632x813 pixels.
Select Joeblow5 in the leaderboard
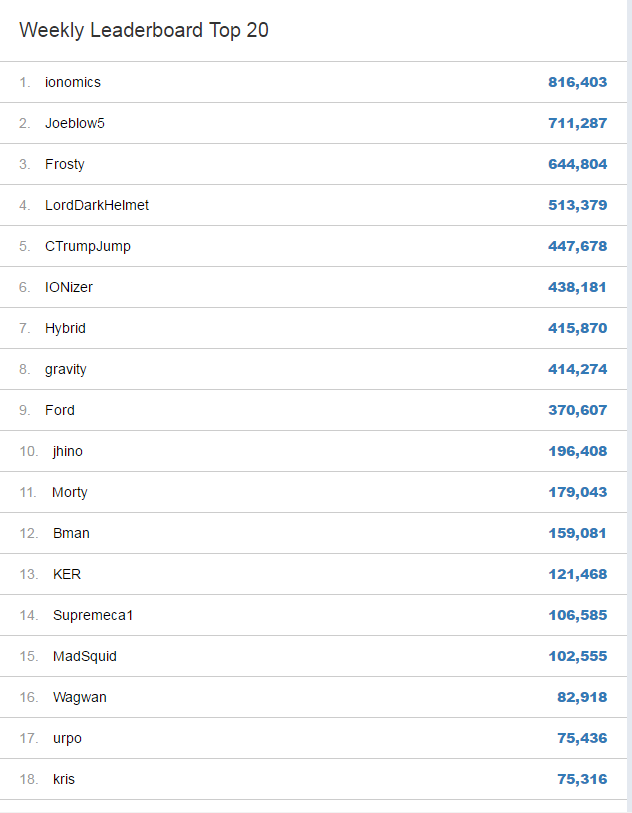point(75,123)
